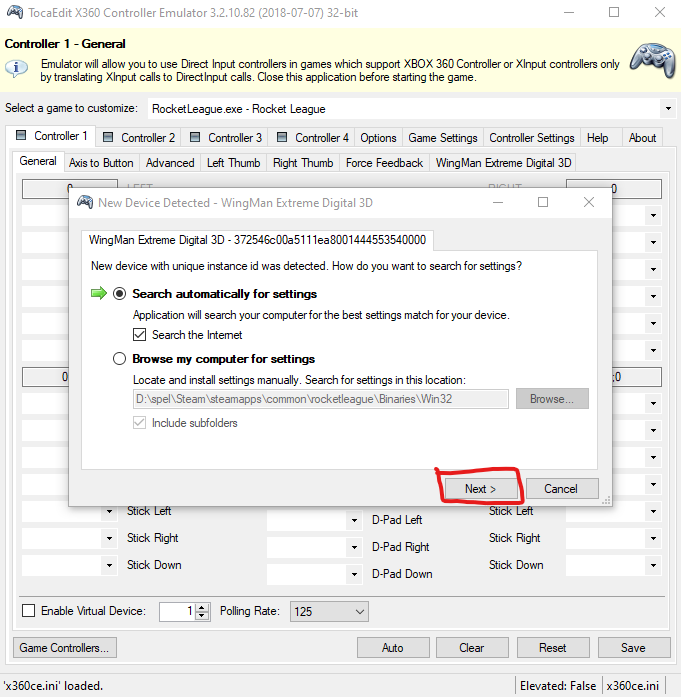Image resolution: width=681 pixels, height=697 pixels.
Task: Click the virtual device number field
Action: tap(178, 611)
